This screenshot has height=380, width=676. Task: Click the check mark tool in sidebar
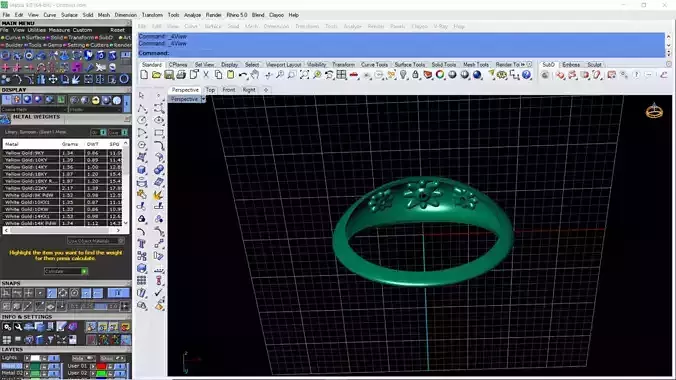[158, 293]
